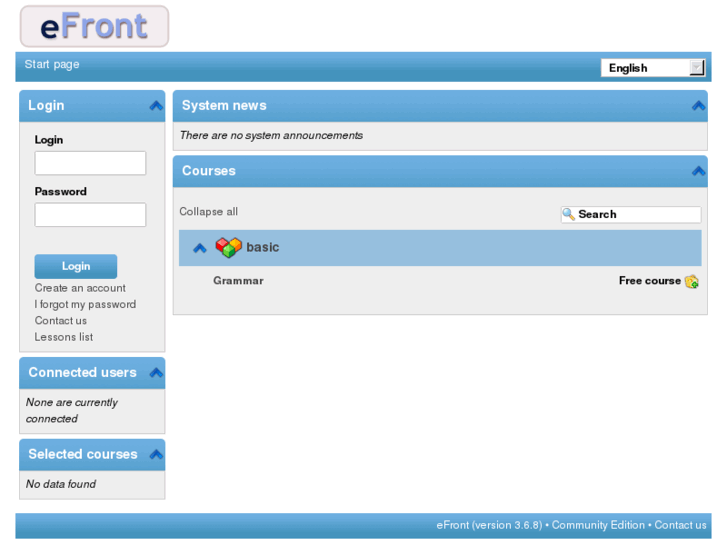Click the Contact us footer link
This screenshot has height=545, width=727.
tap(680, 525)
